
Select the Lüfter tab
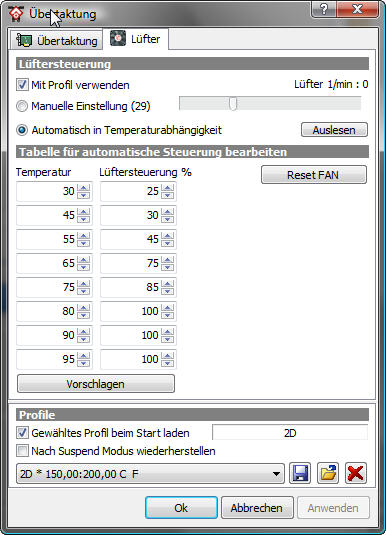tap(135, 39)
